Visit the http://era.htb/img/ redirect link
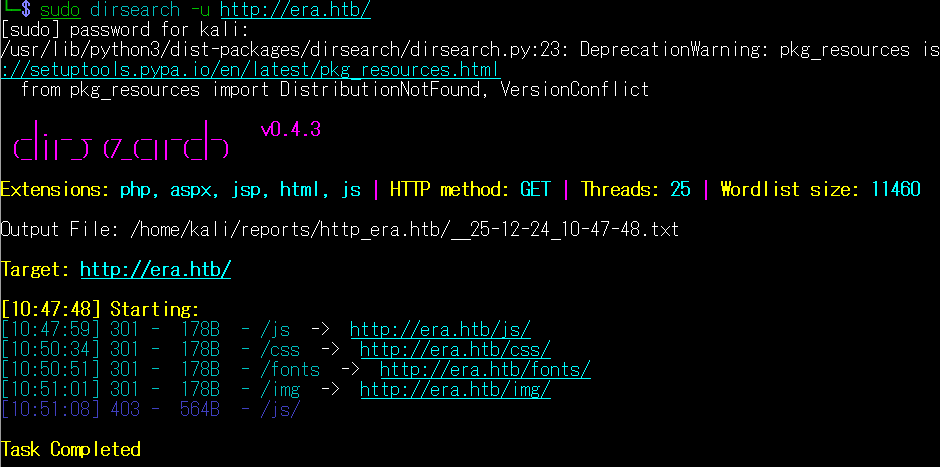940x467 pixels. [x=455, y=390]
